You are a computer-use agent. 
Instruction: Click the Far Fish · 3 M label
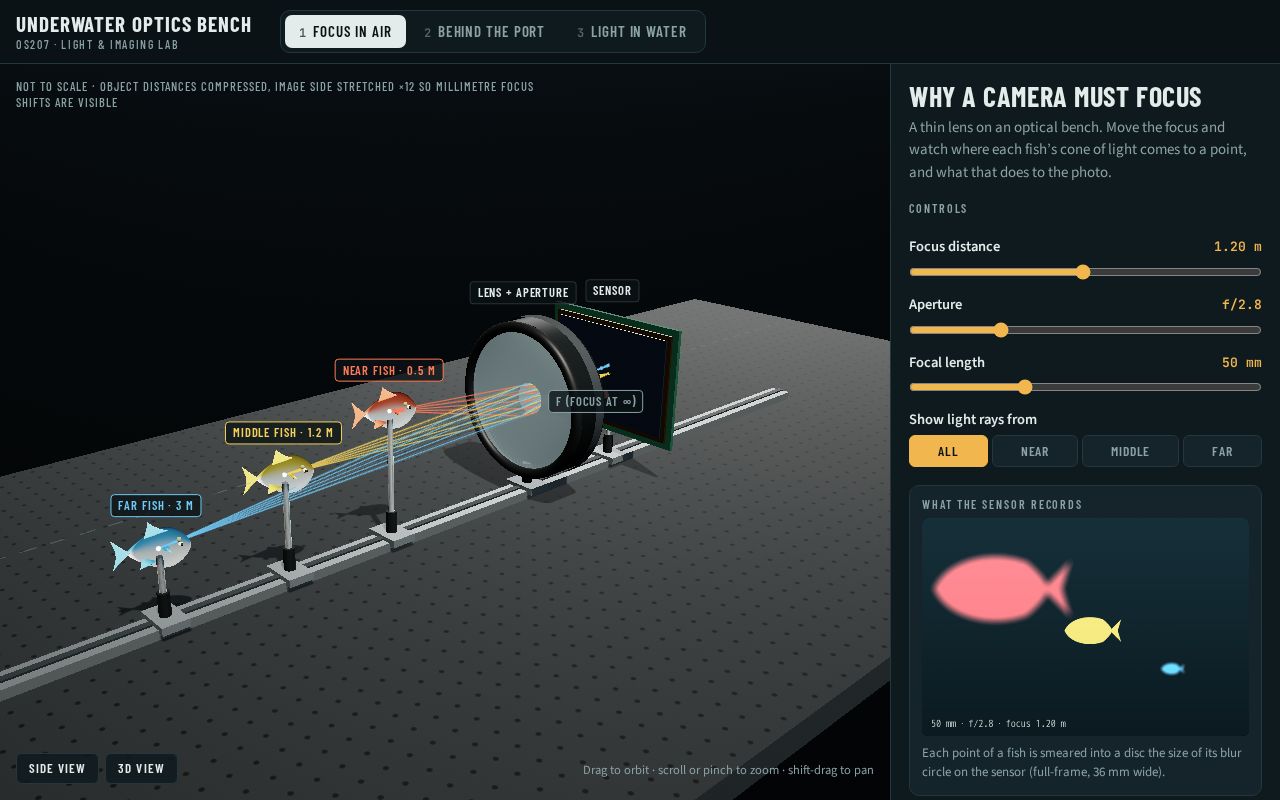coord(156,505)
